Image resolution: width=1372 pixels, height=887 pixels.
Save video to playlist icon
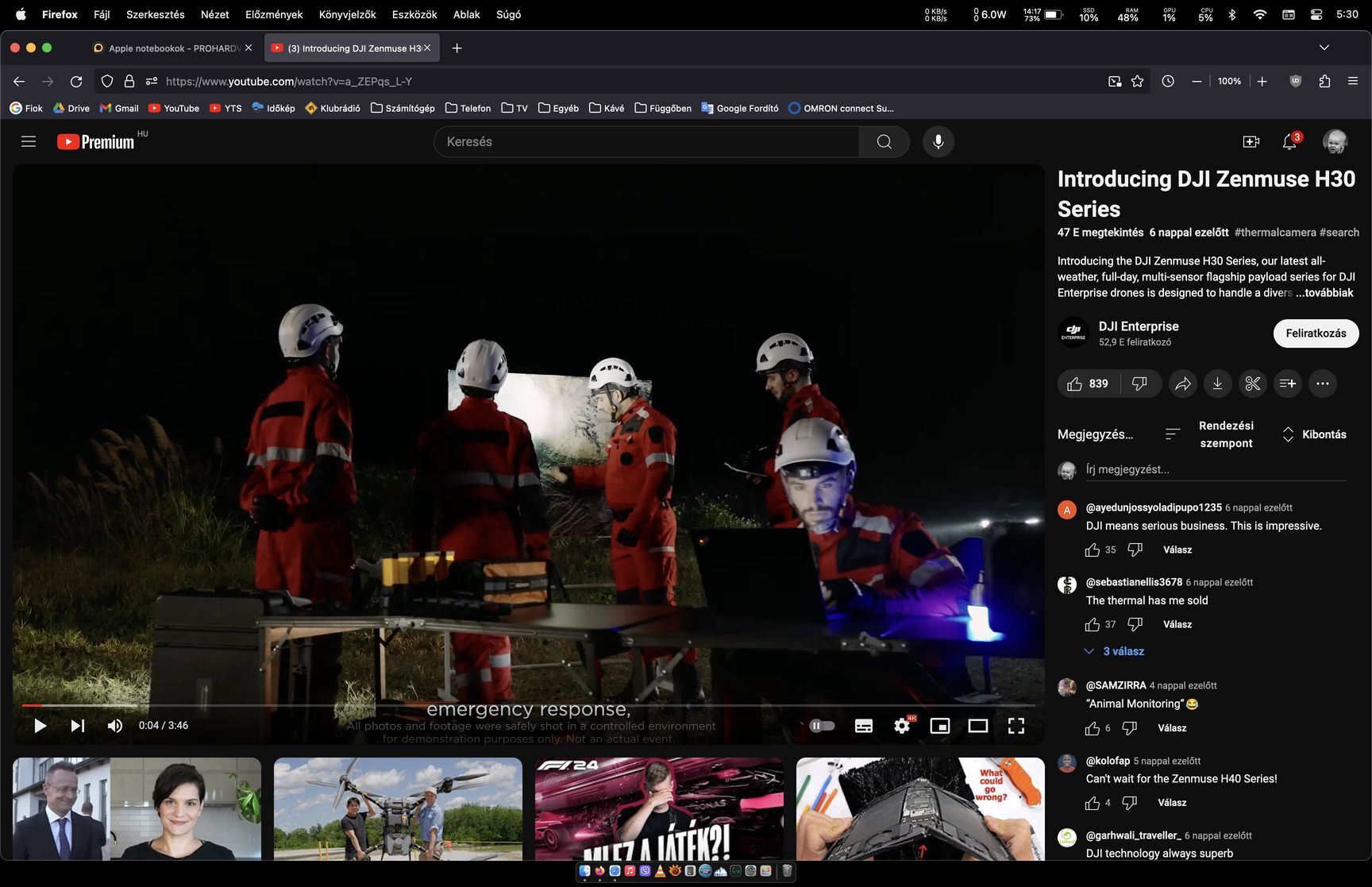(1287, 384)
